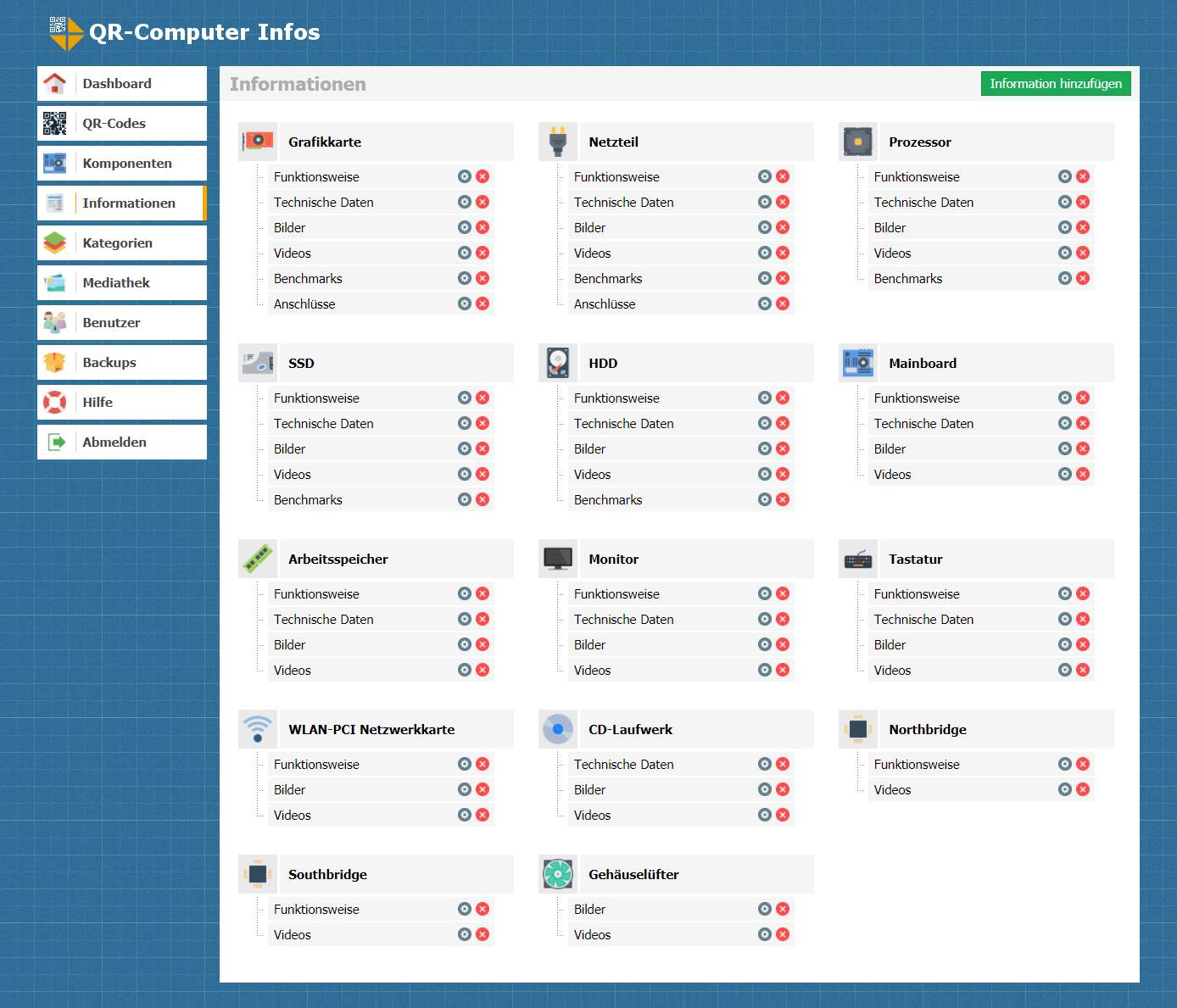This screenshot has height=1008, width=1177.
Task: Go to Komponenten in the sidebar
Action: tap(122, 163)
